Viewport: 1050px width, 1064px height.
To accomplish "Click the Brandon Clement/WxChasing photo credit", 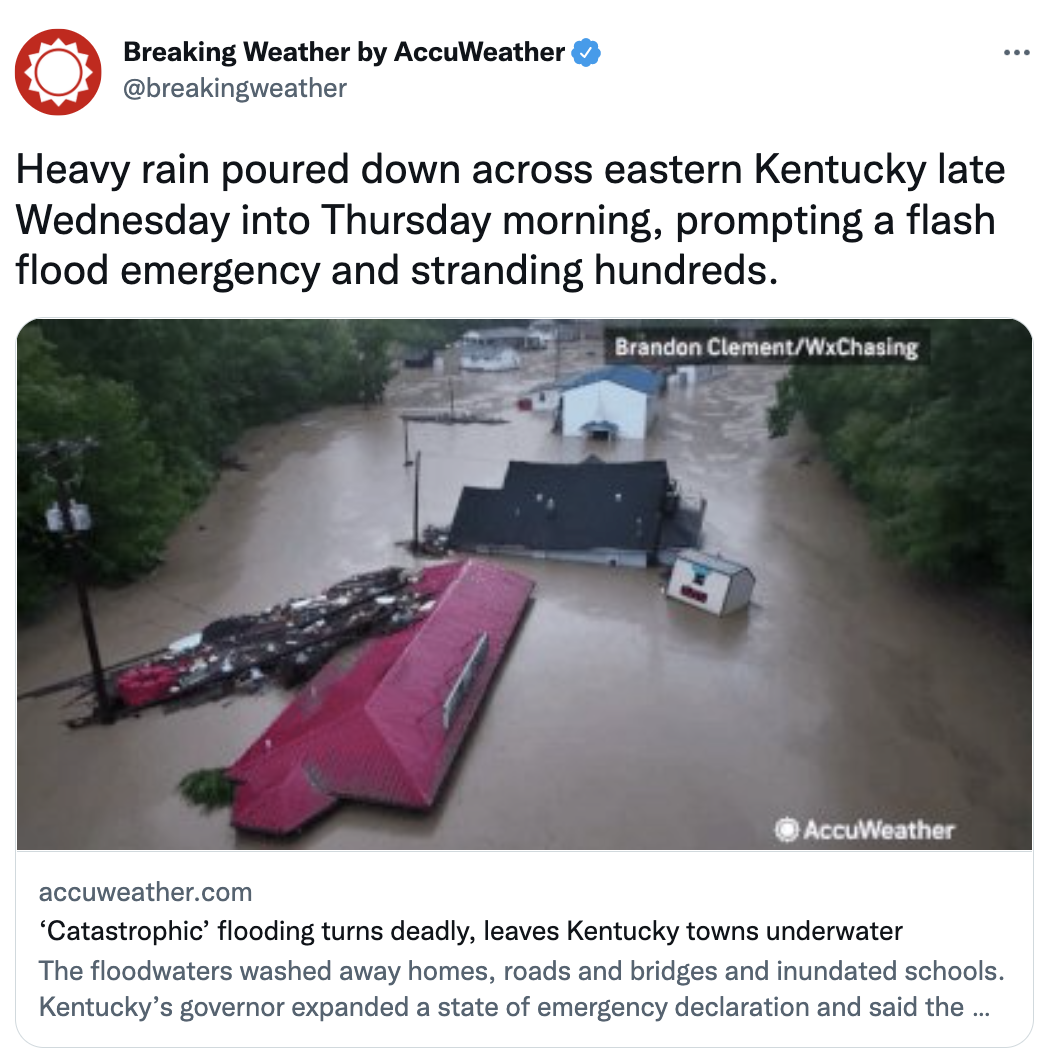I will coord(766,347).
